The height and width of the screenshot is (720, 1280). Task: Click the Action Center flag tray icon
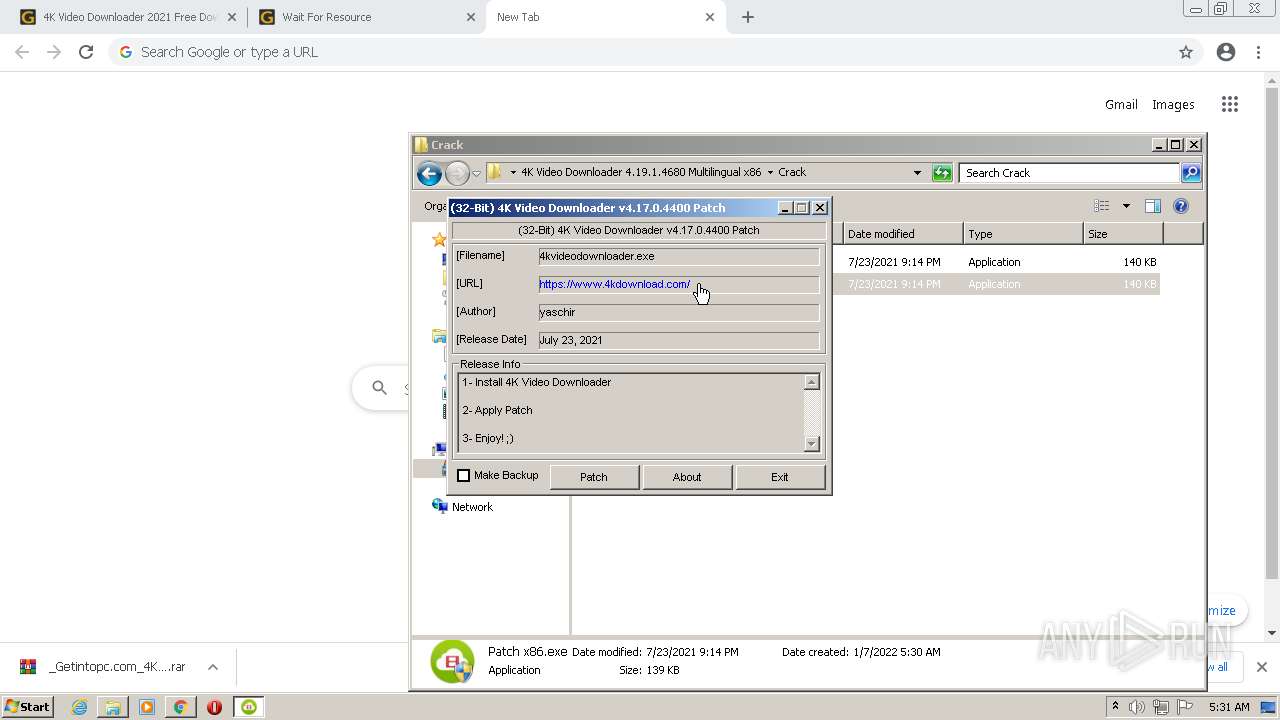[1185, 707]
